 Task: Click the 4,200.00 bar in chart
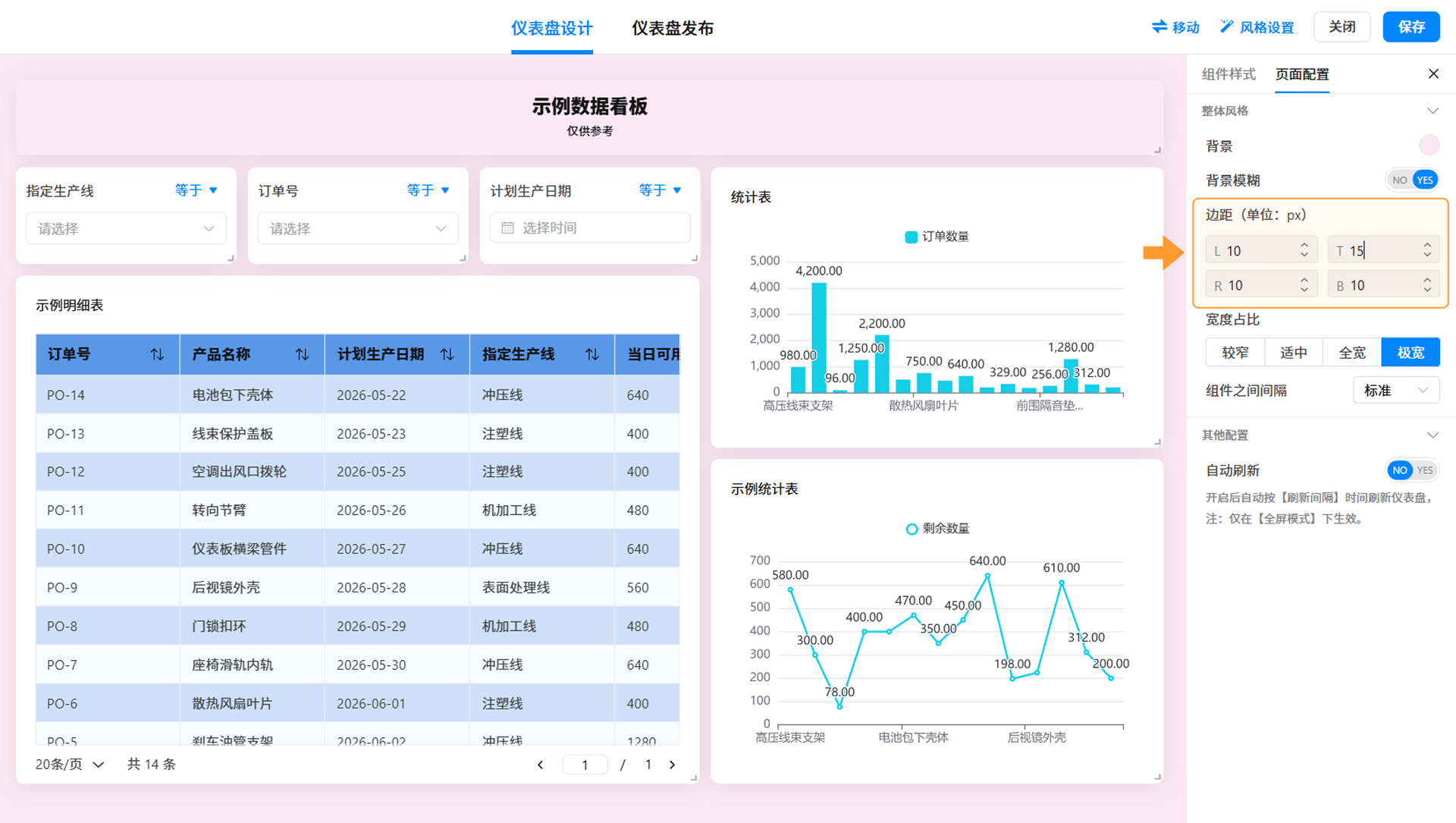819,338
